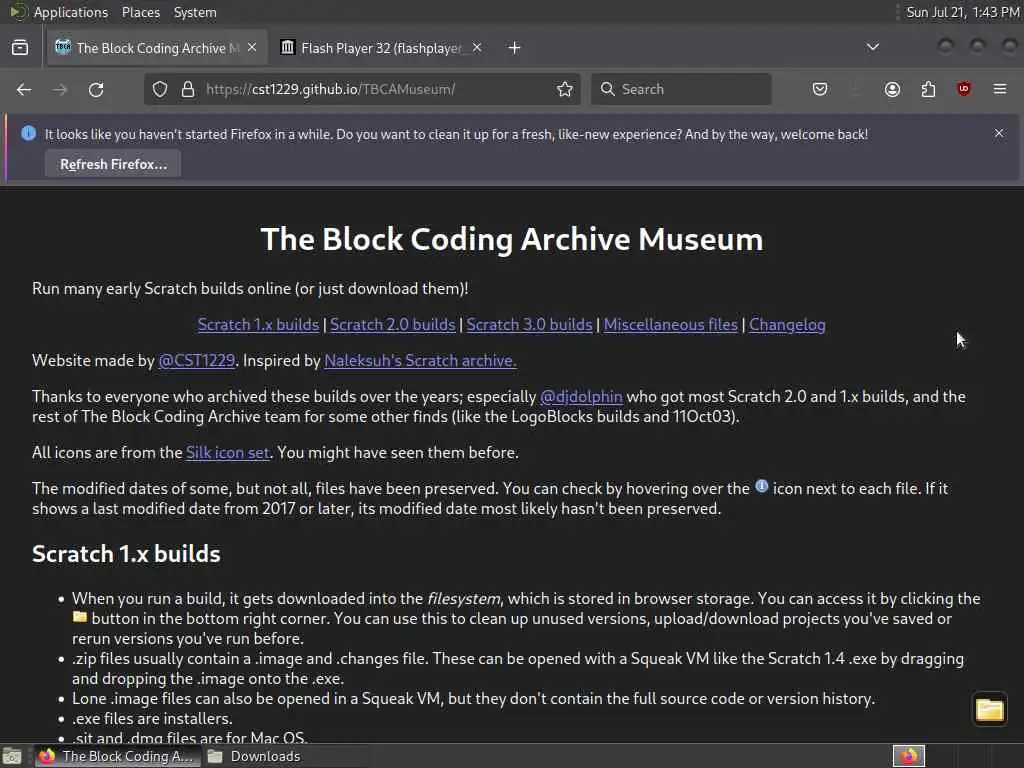Open the Miscellaneous files link

coord(671,325)
